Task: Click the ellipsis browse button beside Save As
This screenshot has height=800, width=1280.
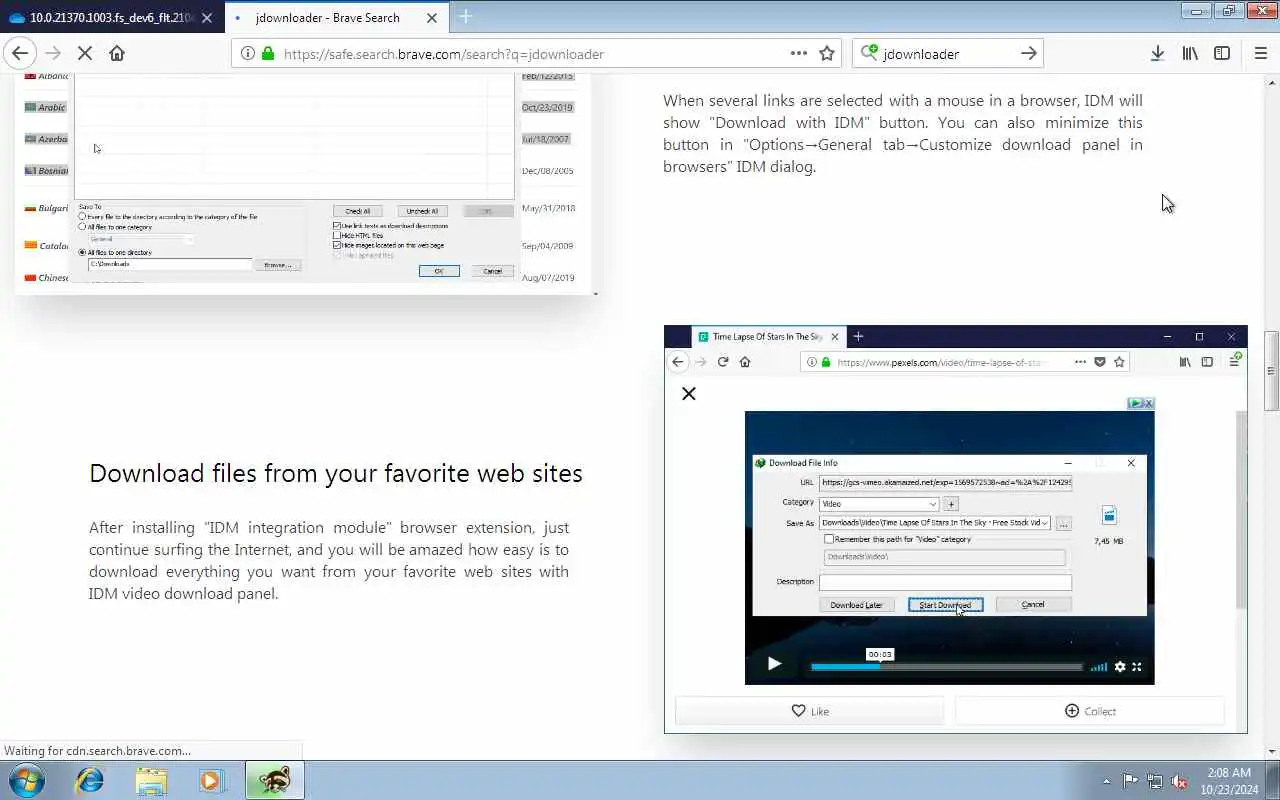Action: (x=1063, y=523)
